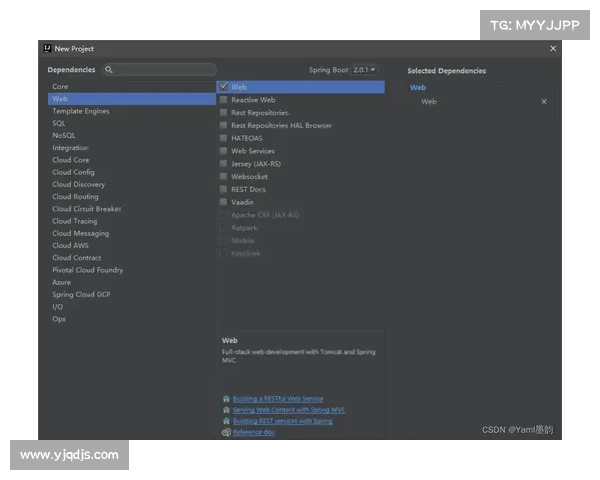Choose the Cloud Discovery category
Image resolution: width=600 pixels, height=480 pixels.
pyautogui.click(x=78, y=185)
